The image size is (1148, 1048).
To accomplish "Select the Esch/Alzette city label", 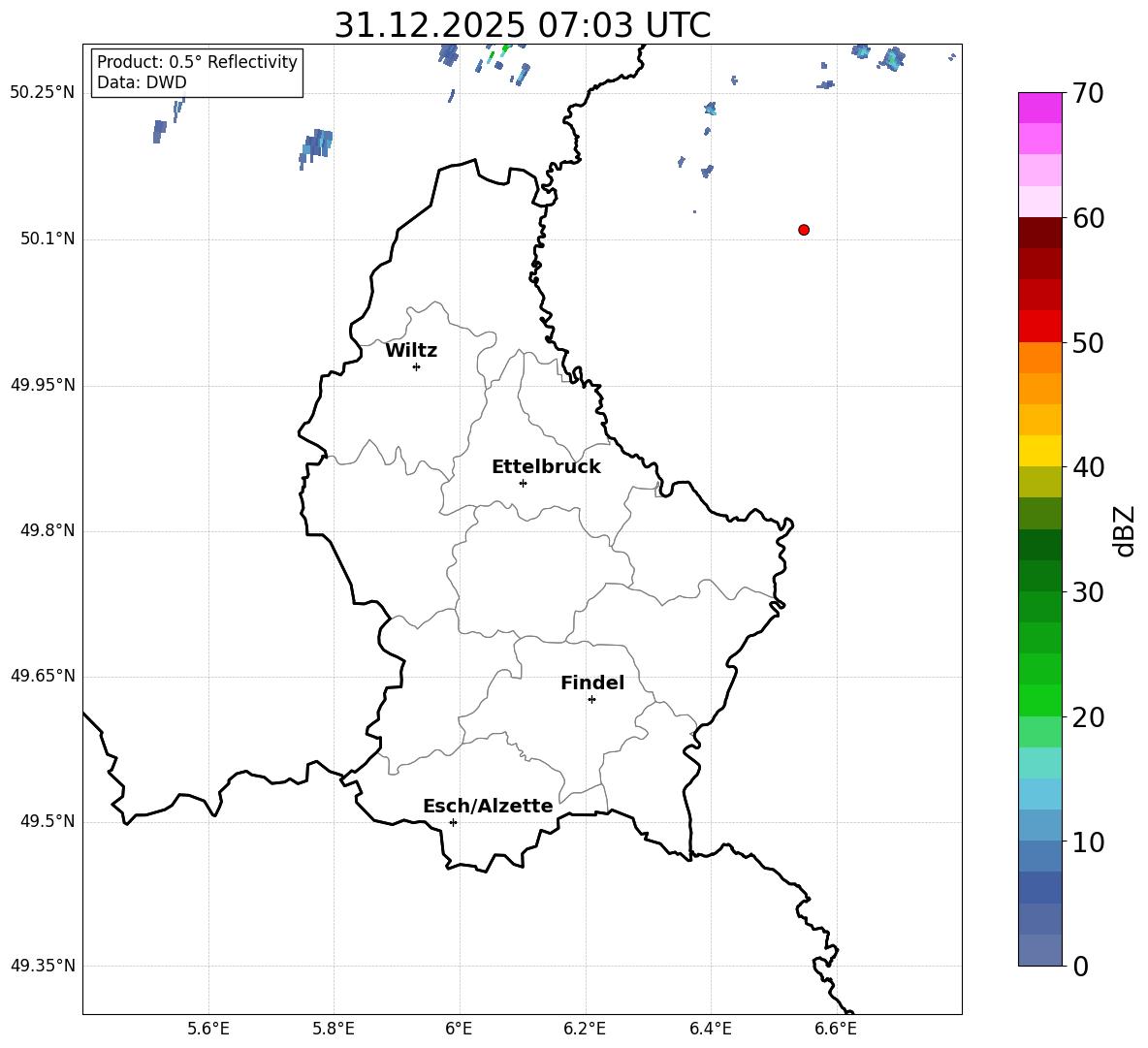I will pos(489,806).
